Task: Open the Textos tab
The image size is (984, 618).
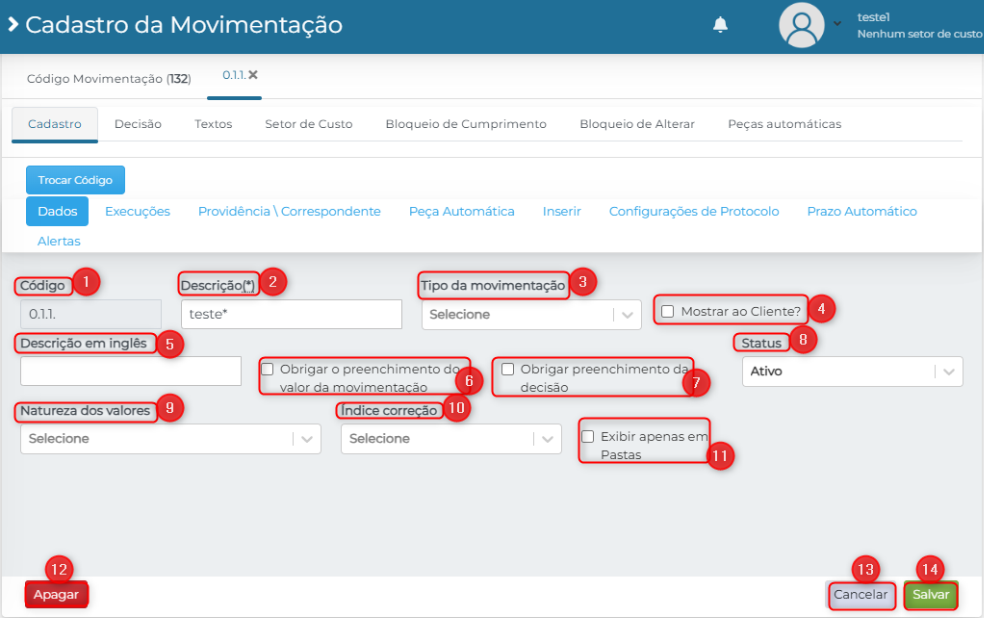Action: pyautogui.click(x=213, y=124)
